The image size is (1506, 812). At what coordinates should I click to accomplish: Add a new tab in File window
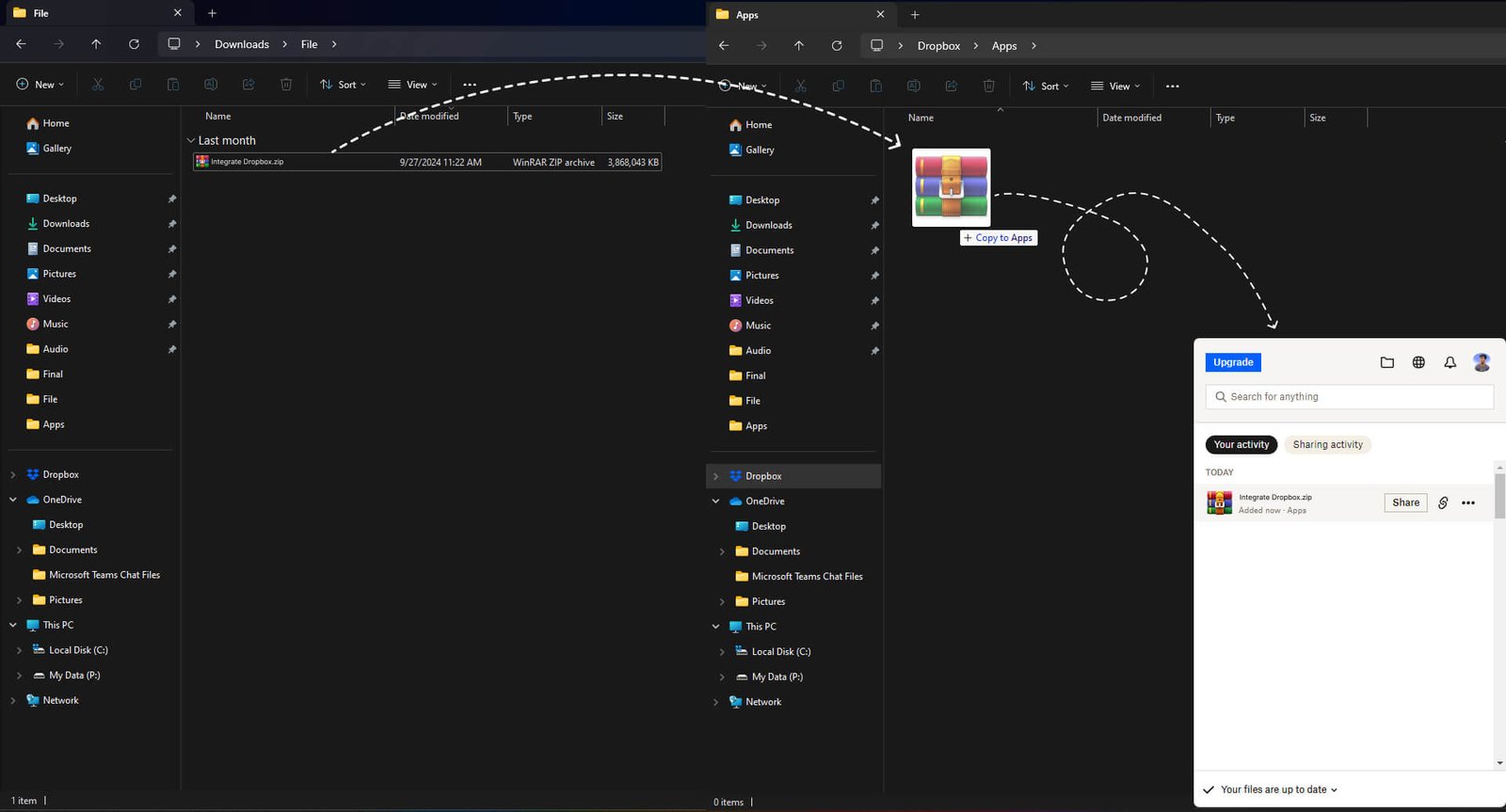point(212,13)
